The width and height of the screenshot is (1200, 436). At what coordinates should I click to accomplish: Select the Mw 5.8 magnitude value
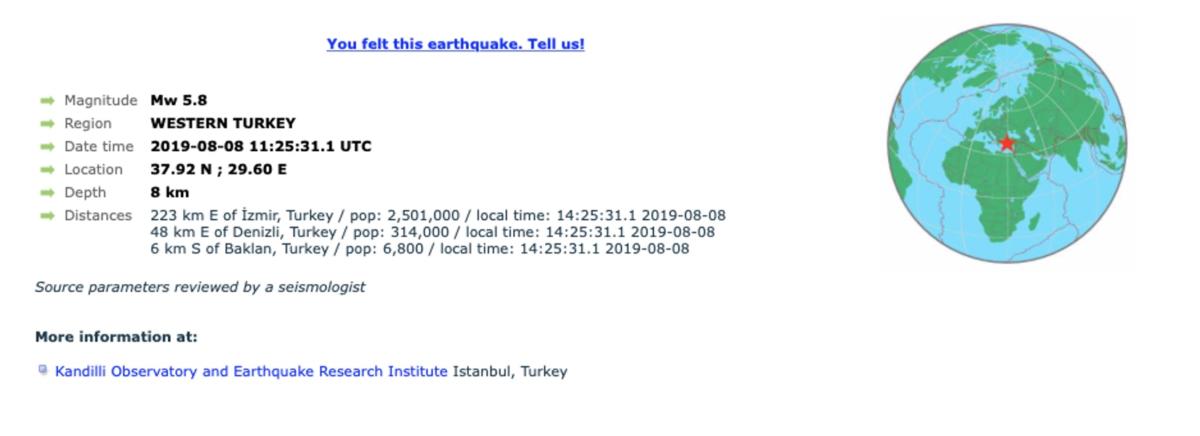tap(179, 100)
